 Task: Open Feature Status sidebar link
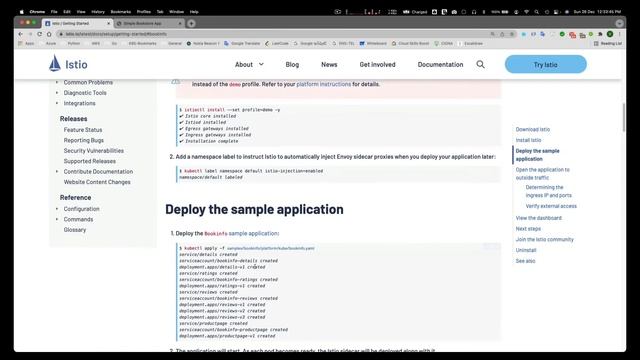(x=83, y=129)
